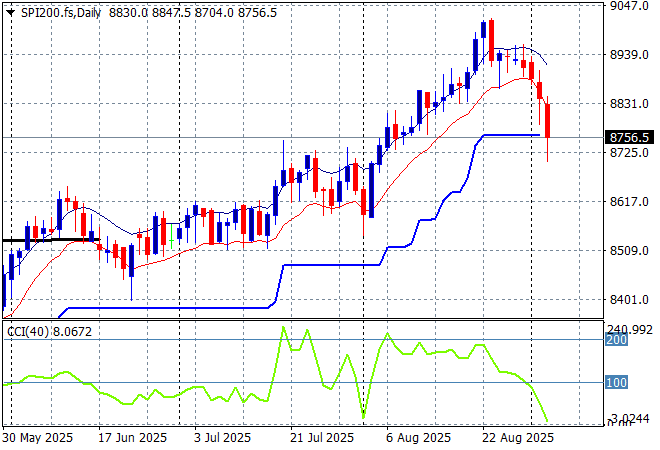Click the CCI 100 level label
Screen dimensions: 660x450
click(x=617, y=383)
